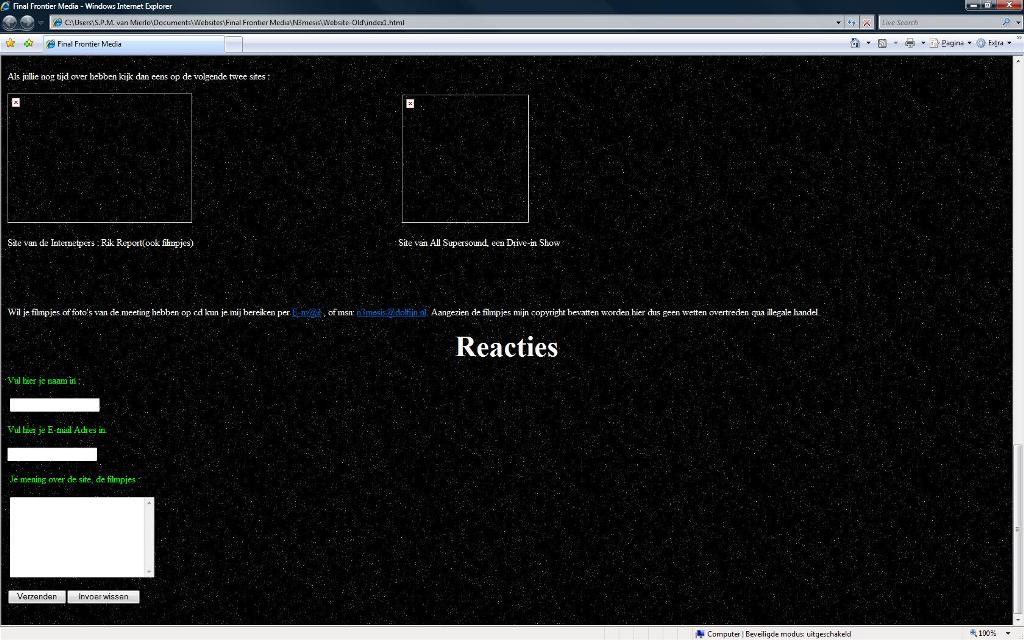
Task: Click the page icon in the address bar
Action: 57,22
